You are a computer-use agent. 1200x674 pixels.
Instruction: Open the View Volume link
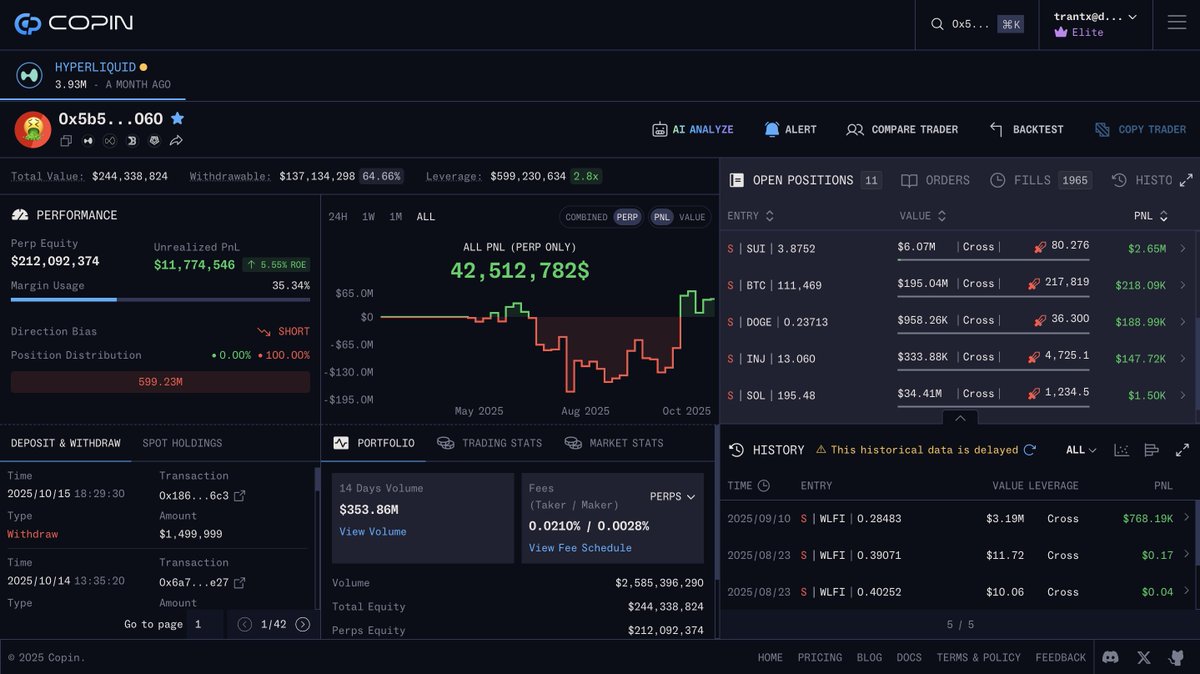373,532
